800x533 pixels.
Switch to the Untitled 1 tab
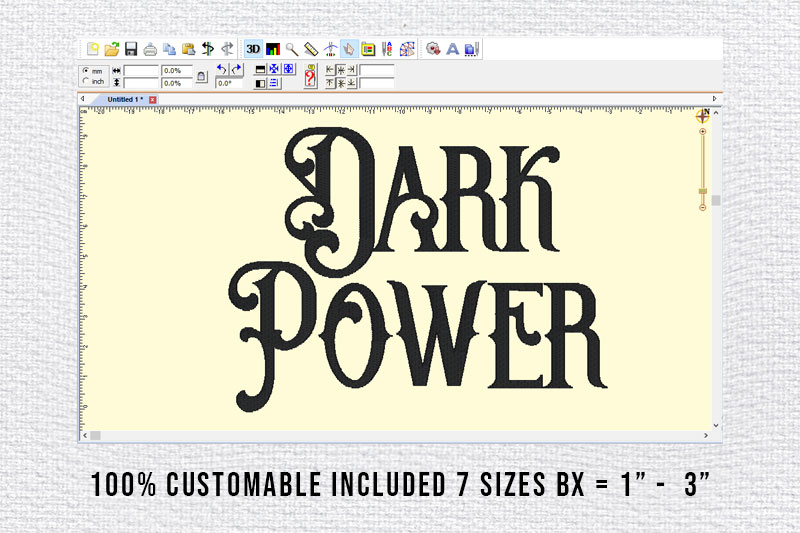click(x=125, y=99)
